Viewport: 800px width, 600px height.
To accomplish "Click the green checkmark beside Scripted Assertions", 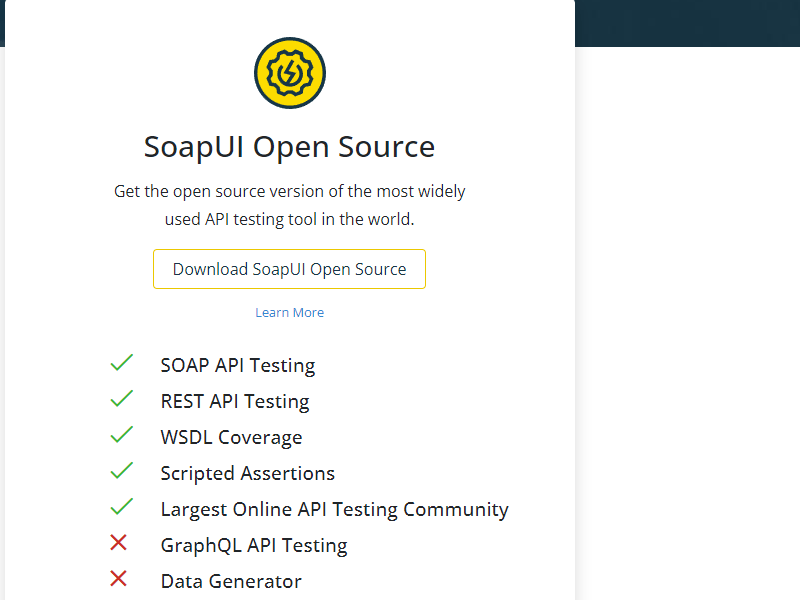I will (121, 471).
